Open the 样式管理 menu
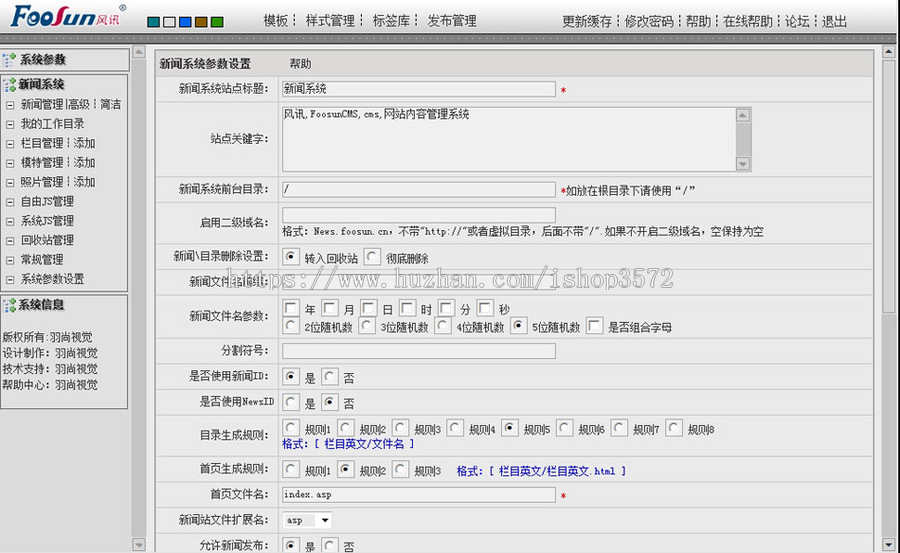Viewport: 900px width, 553px height. (x=330, y=21)
